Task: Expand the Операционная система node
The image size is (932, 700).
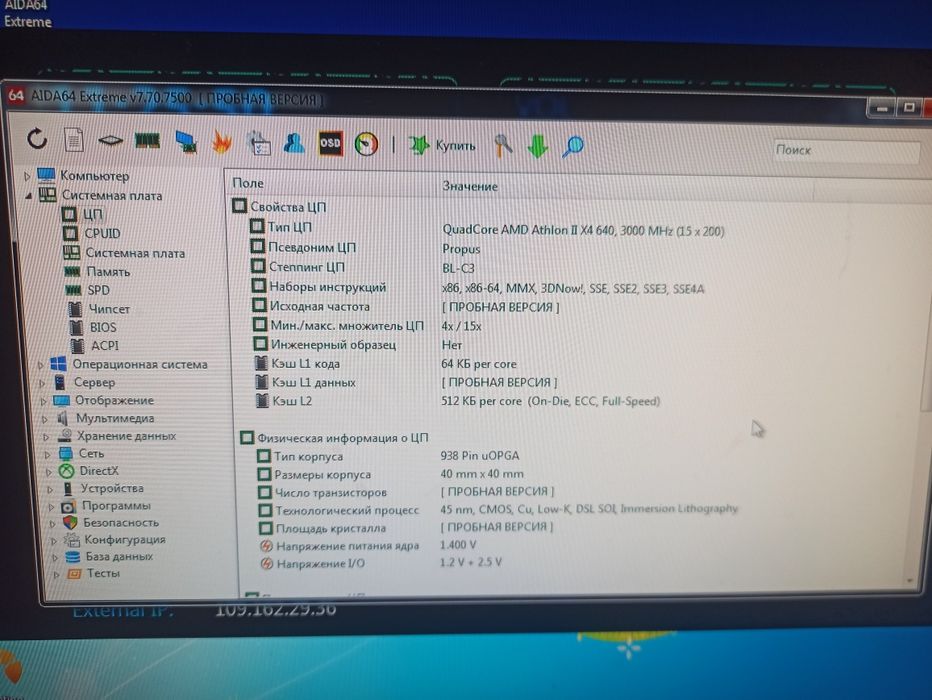Action: coord(40,365)
